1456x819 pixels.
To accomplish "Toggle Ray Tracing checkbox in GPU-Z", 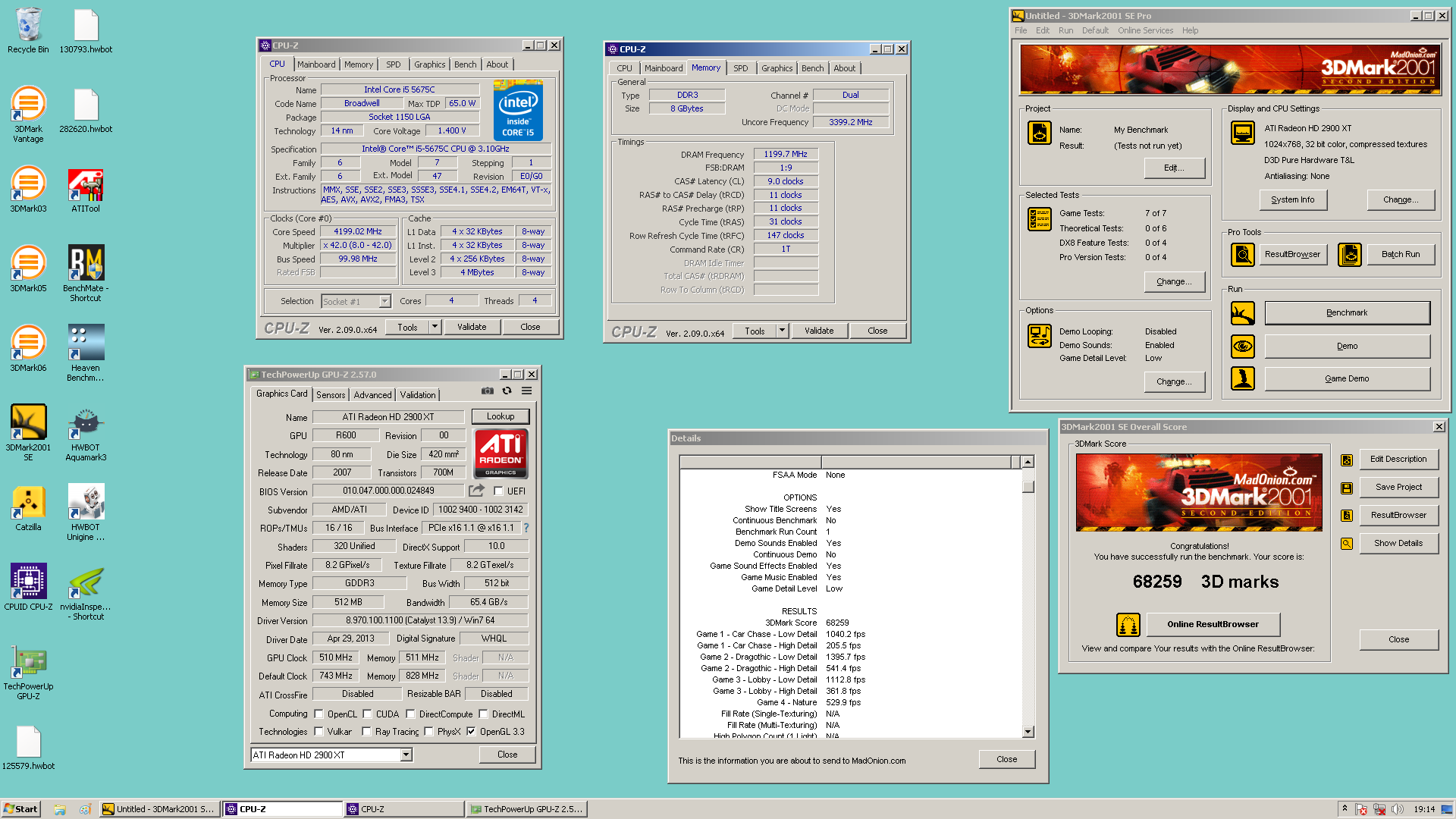I will tap(366, 732).
